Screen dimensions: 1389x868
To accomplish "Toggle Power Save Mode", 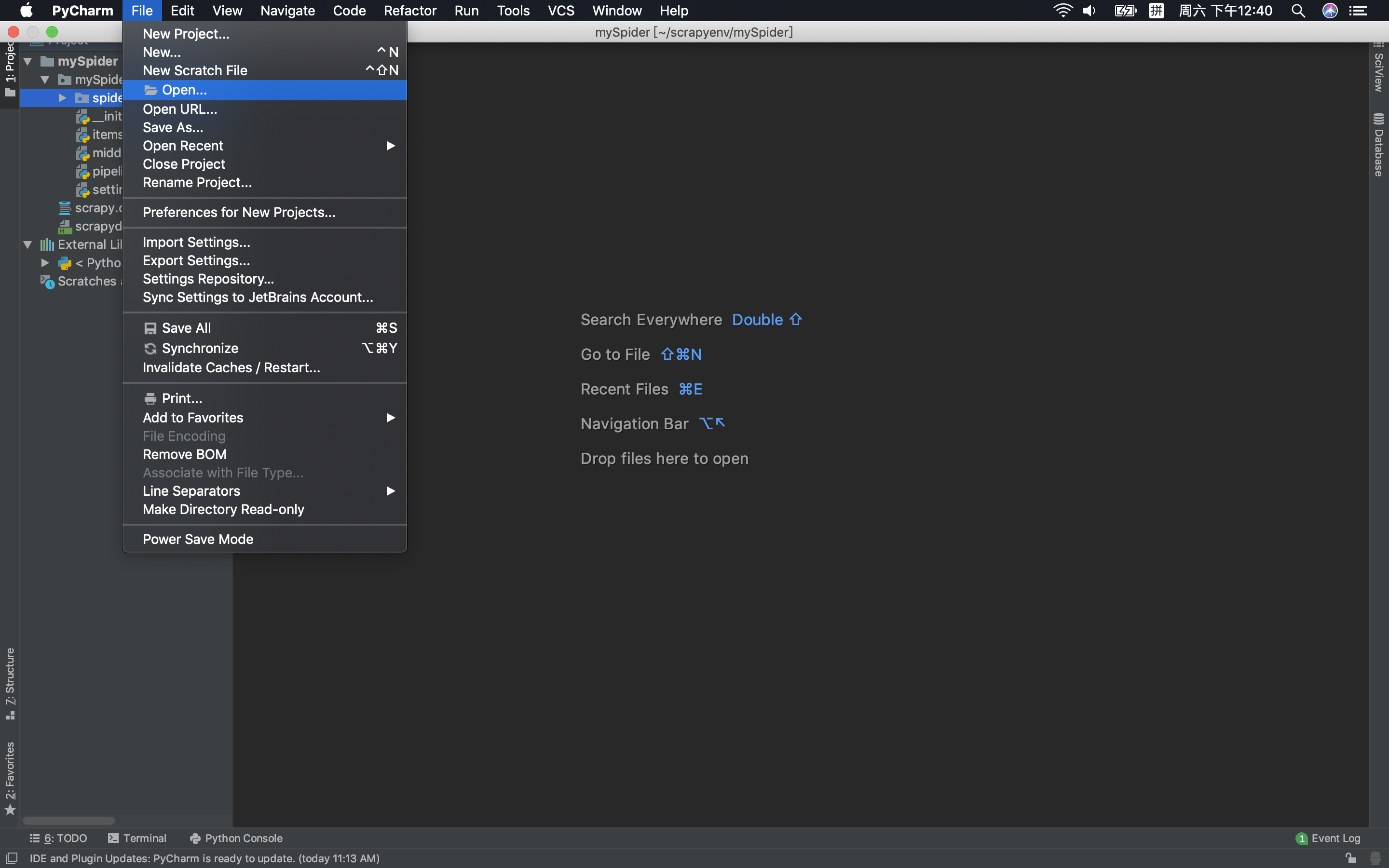I will pyautogui.click(x=198, y=539).
